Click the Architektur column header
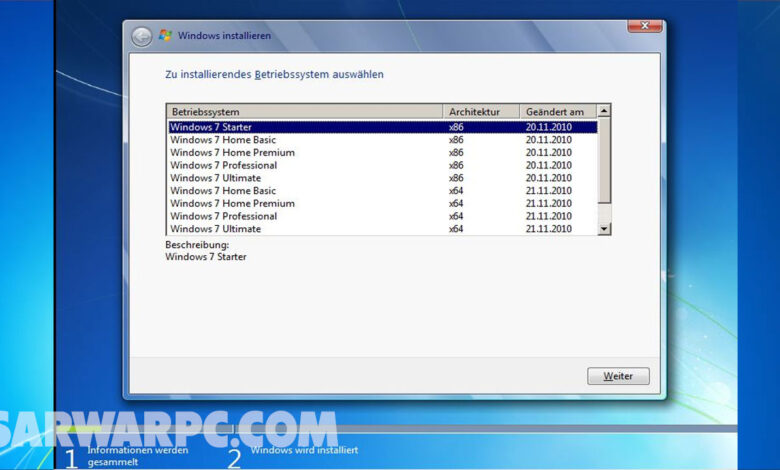This screenshot has width=780, height=470. point(481,111)
